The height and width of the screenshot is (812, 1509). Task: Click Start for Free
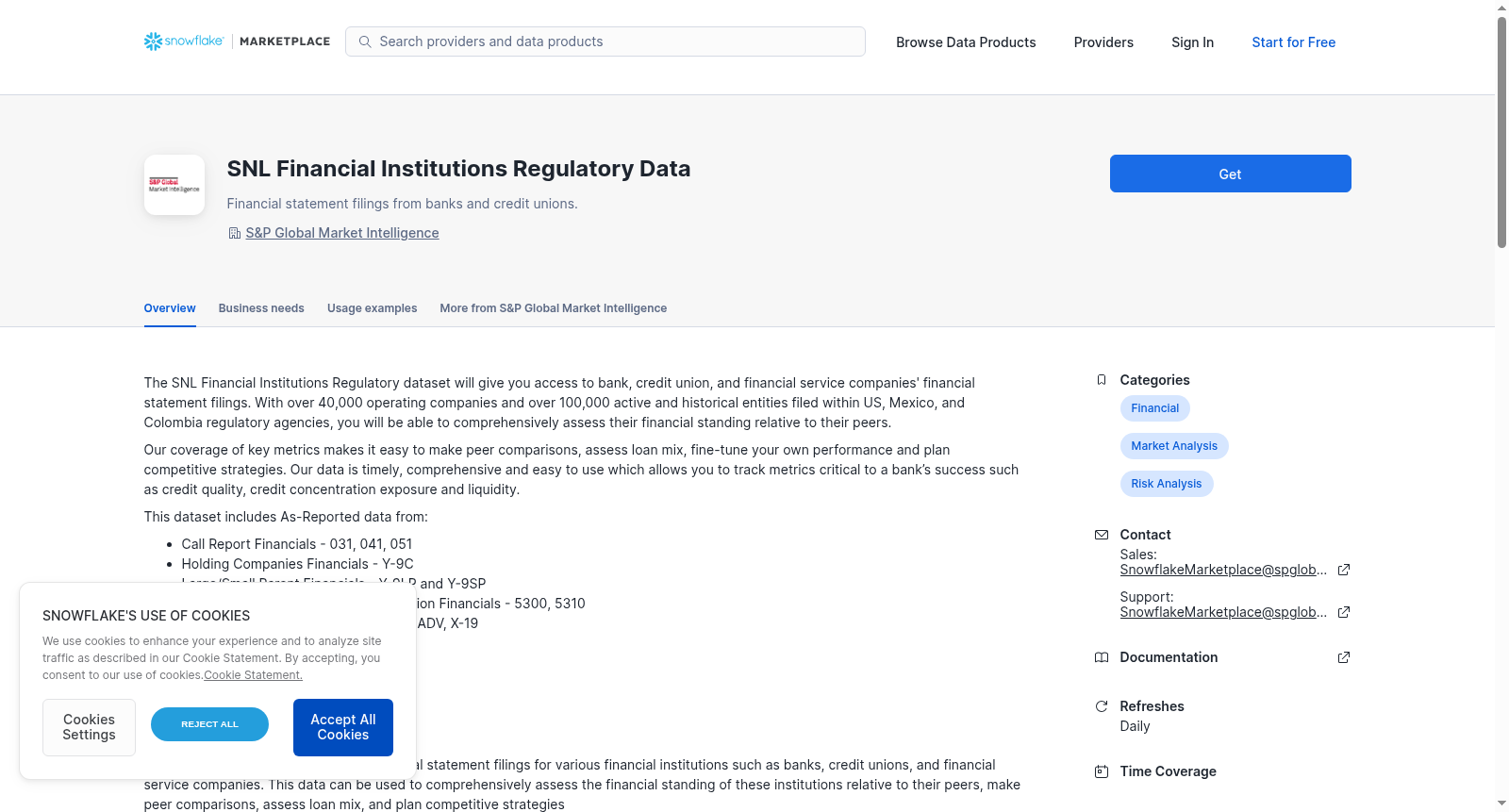[x=1293, y=42]
